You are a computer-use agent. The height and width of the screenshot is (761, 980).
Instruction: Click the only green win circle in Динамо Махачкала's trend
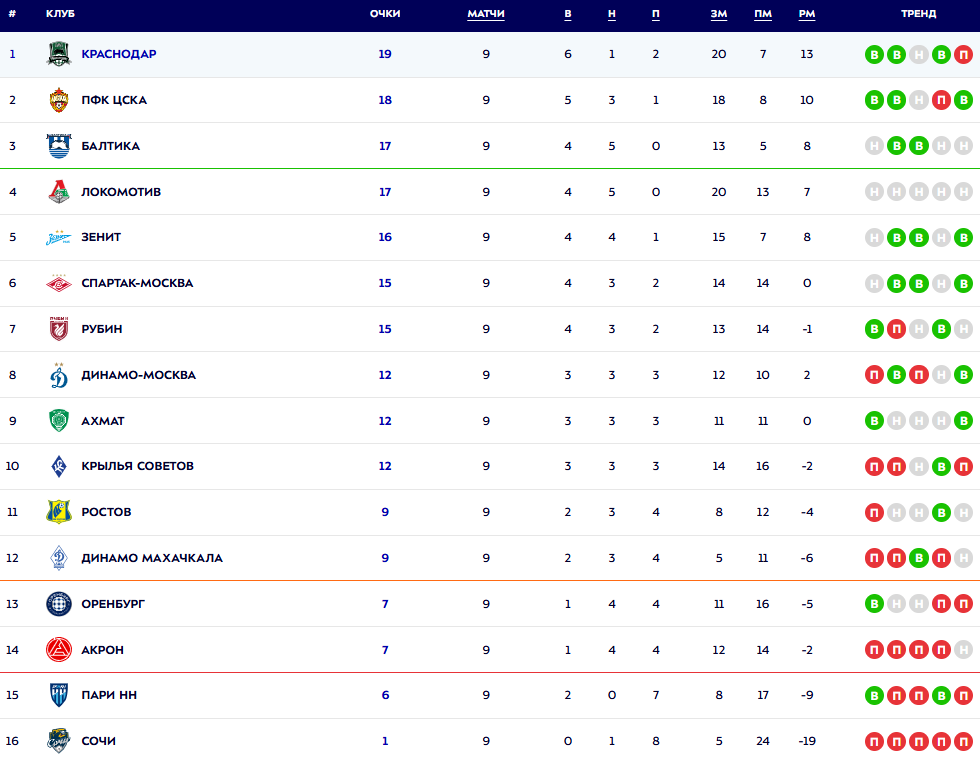tap(919, 558)
